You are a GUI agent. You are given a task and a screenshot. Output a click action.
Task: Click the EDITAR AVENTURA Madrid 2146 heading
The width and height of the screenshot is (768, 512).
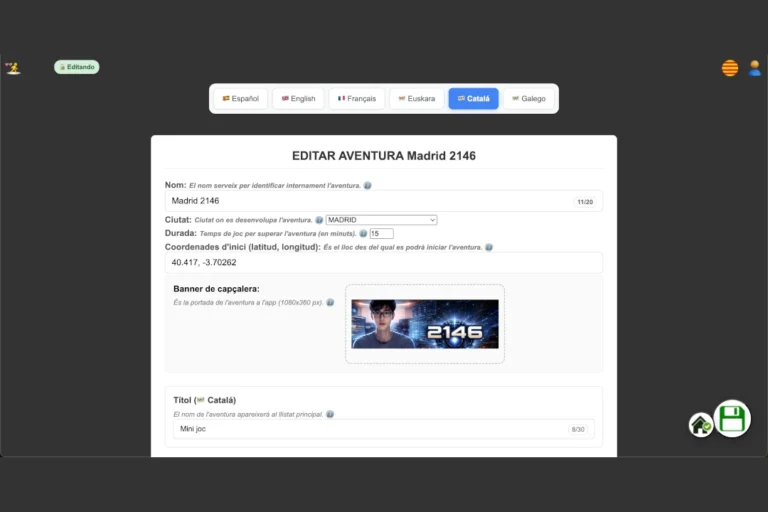click(x=384, y=156)
